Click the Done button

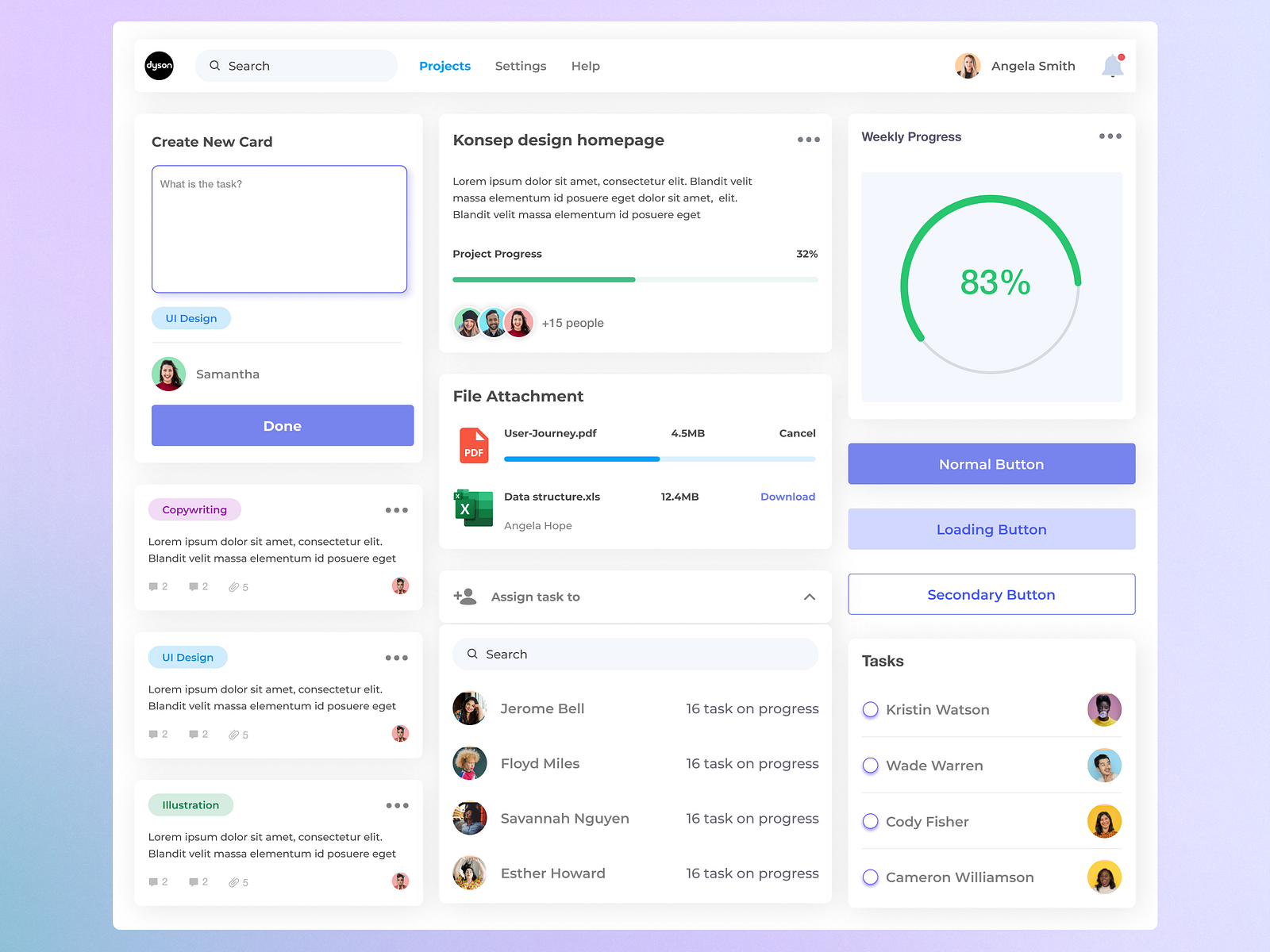click(282, 425)
